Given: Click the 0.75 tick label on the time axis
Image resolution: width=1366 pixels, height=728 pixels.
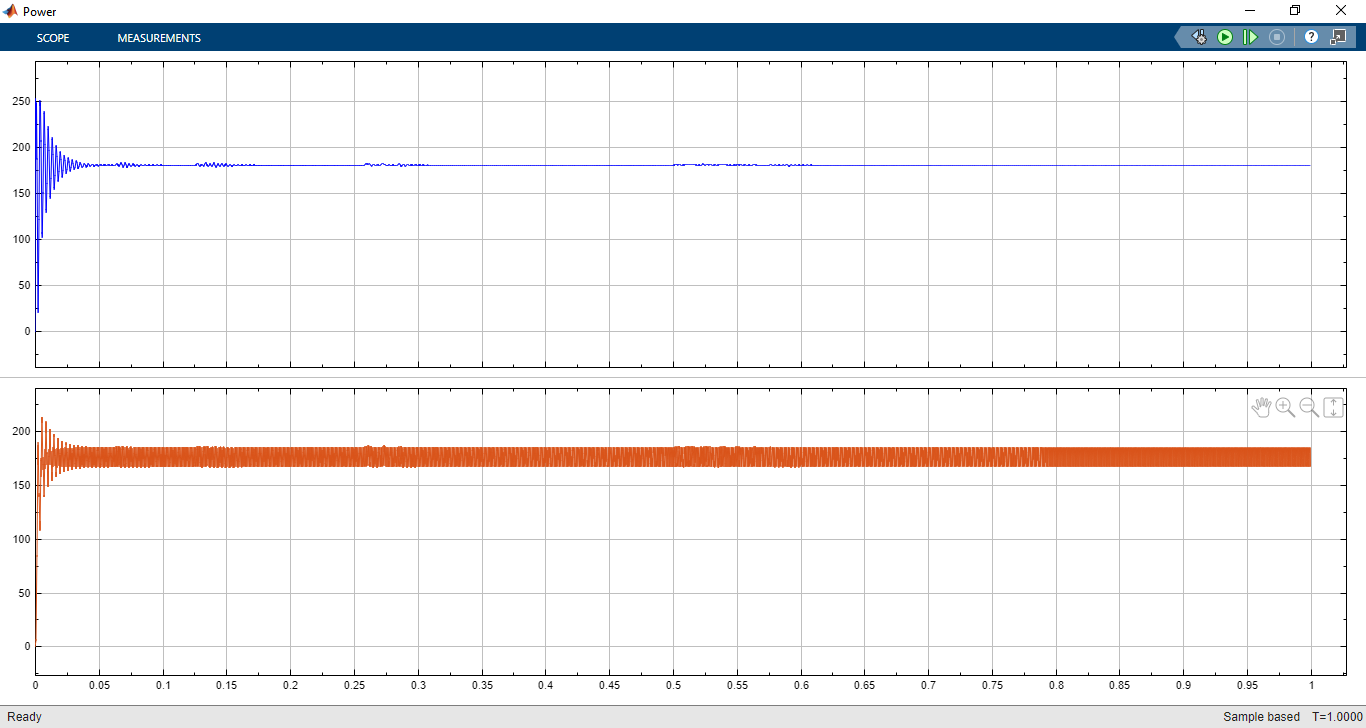Looking at the screenshot, I should click(x=992, y=686).
